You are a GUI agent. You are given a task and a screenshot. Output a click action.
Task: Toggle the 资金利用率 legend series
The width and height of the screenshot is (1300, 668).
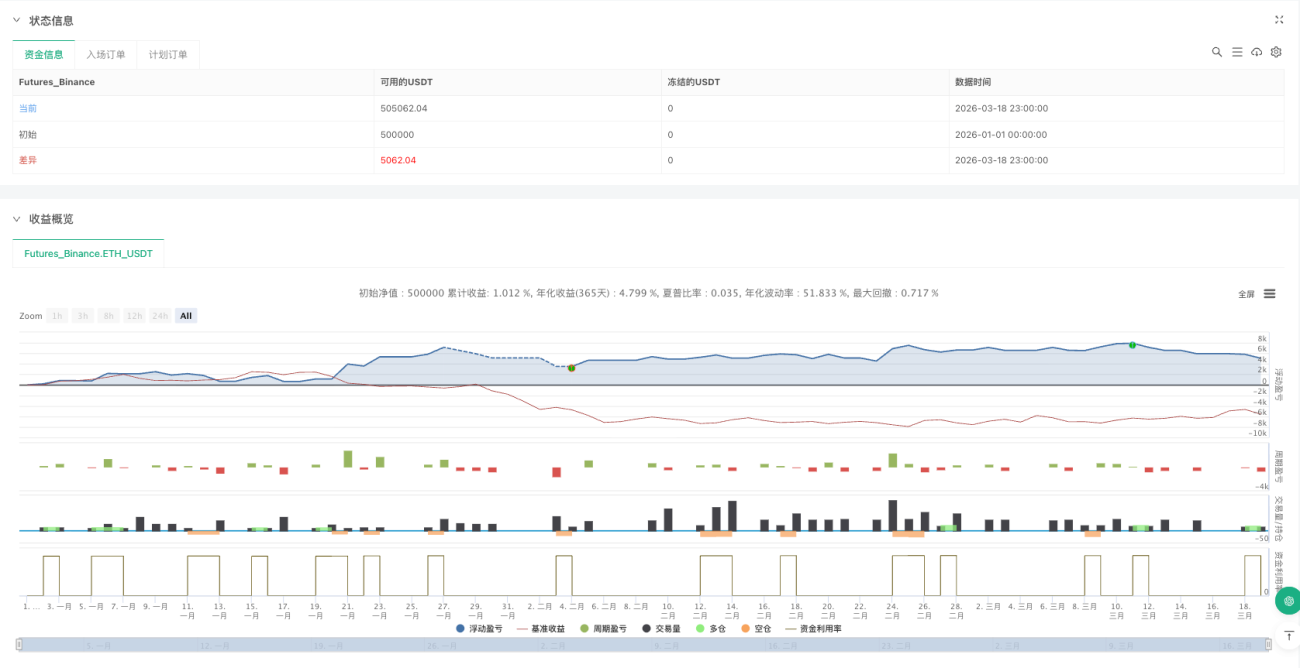click(x=812, y=629)
